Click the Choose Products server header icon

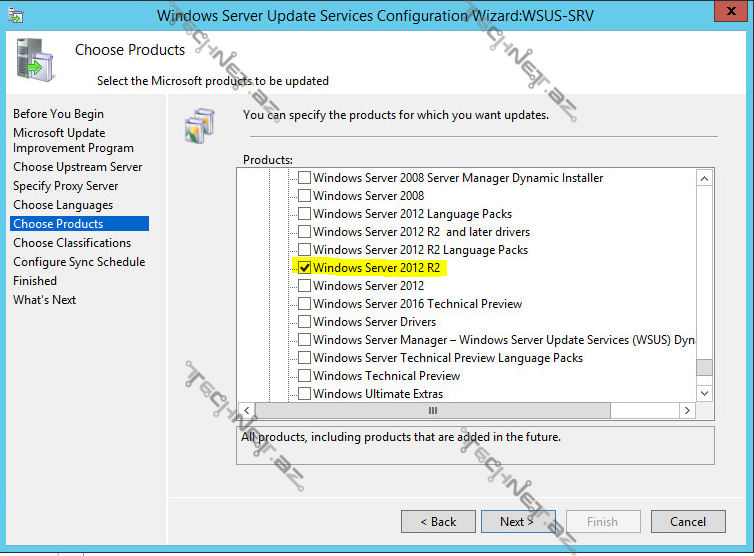tap(33, 61)
